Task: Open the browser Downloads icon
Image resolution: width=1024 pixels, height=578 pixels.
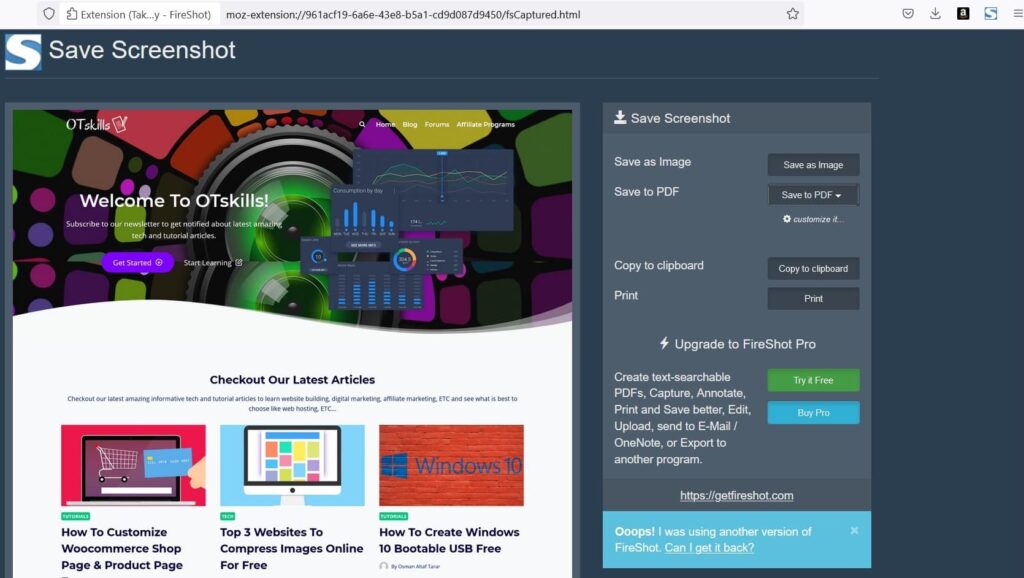Action: [935, 14]
